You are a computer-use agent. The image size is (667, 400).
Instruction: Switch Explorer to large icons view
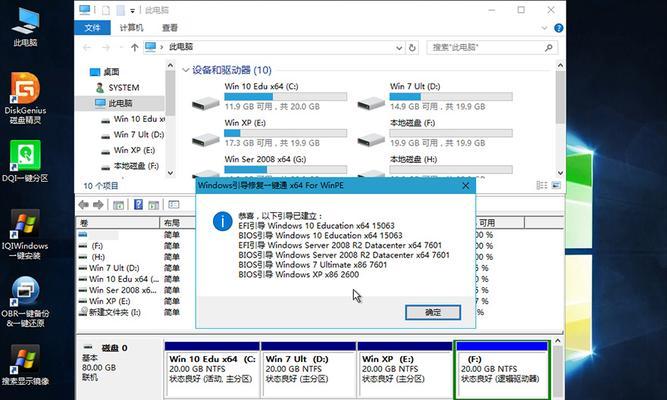(556, 185)
